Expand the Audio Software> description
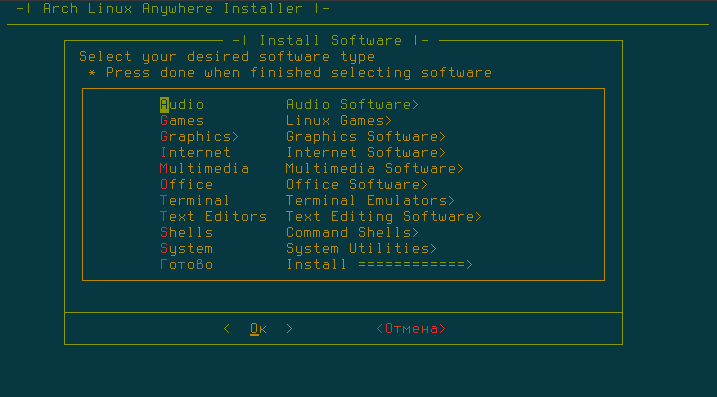The image size is (717, 397). (x=353, y=105)
